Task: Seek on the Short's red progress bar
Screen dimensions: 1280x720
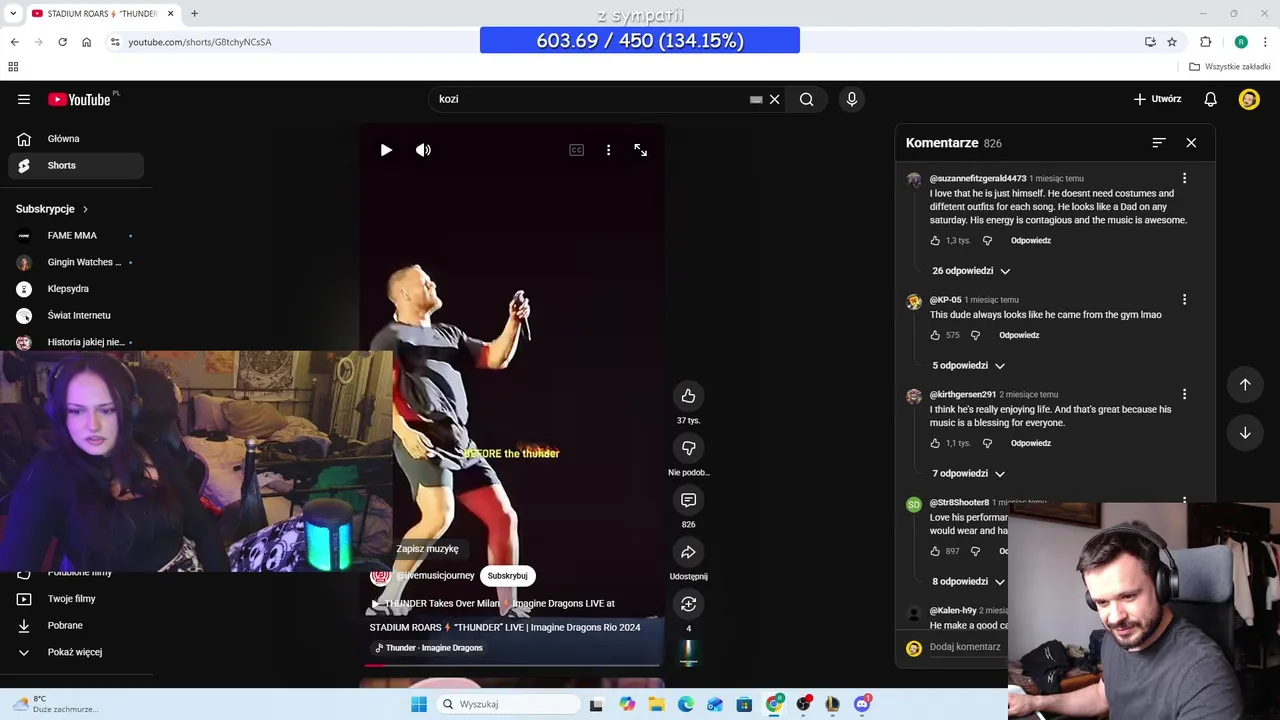Action: (511, 664)
